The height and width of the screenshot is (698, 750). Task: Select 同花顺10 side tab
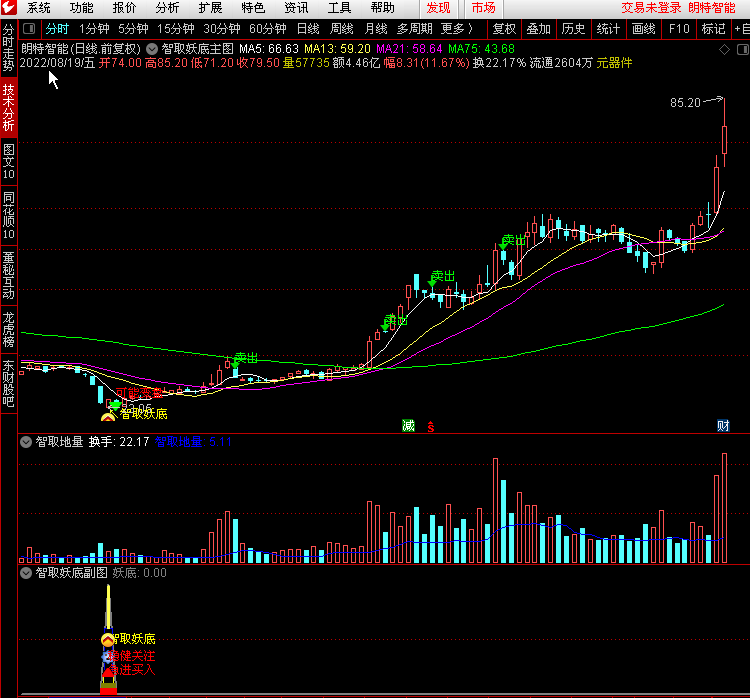point(9,215)
